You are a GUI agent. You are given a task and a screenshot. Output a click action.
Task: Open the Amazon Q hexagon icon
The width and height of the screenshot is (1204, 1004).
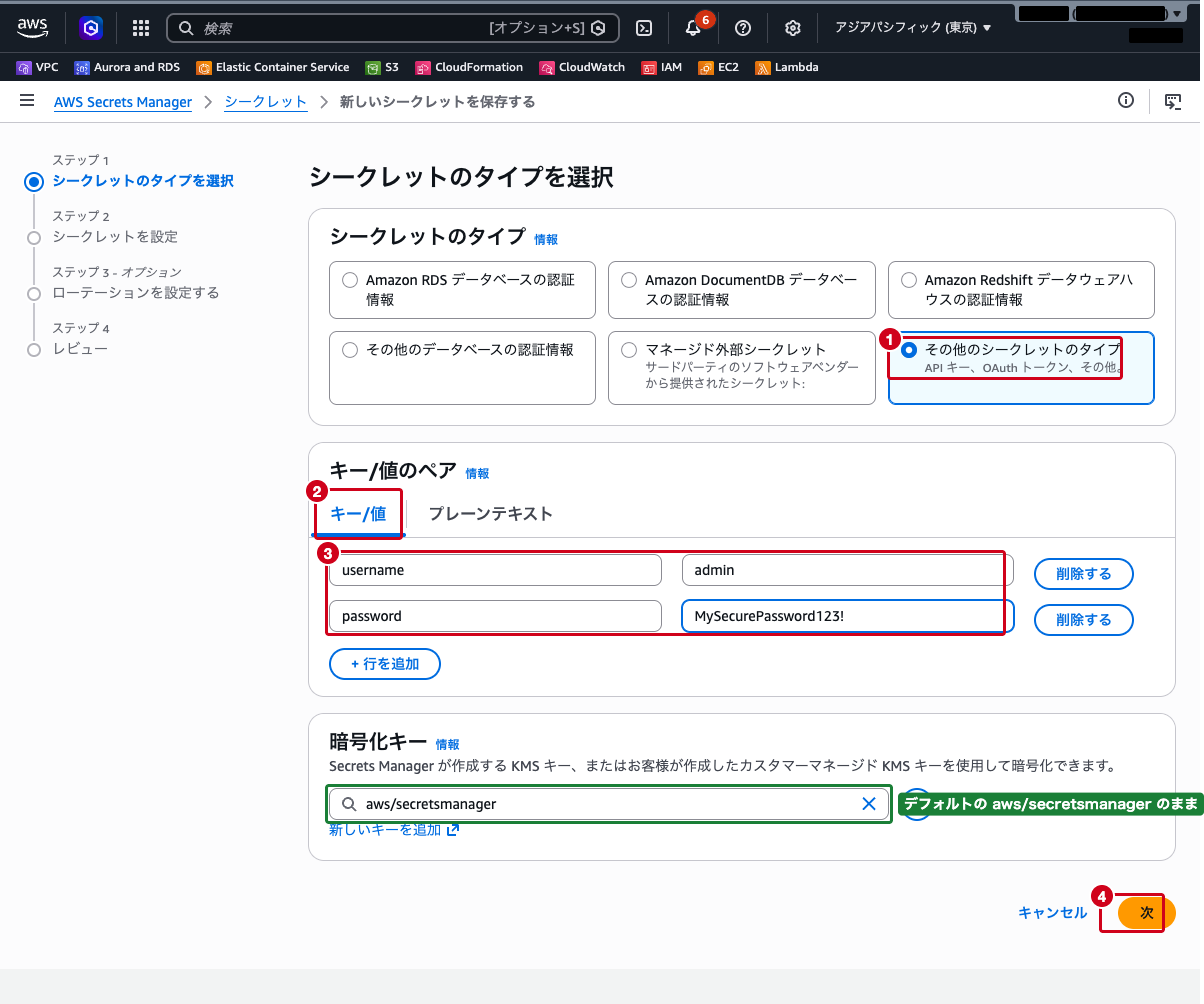91,28
